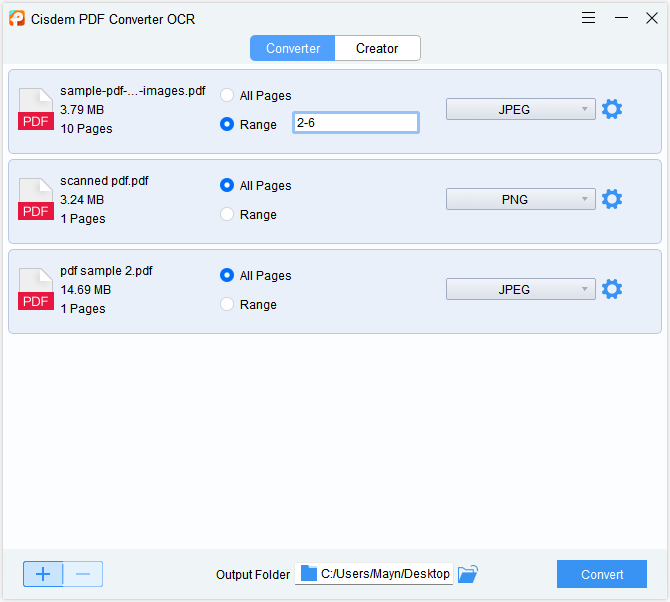
Task: Expand JPEG format dropdown for first file
Action: tap(520, 110)
